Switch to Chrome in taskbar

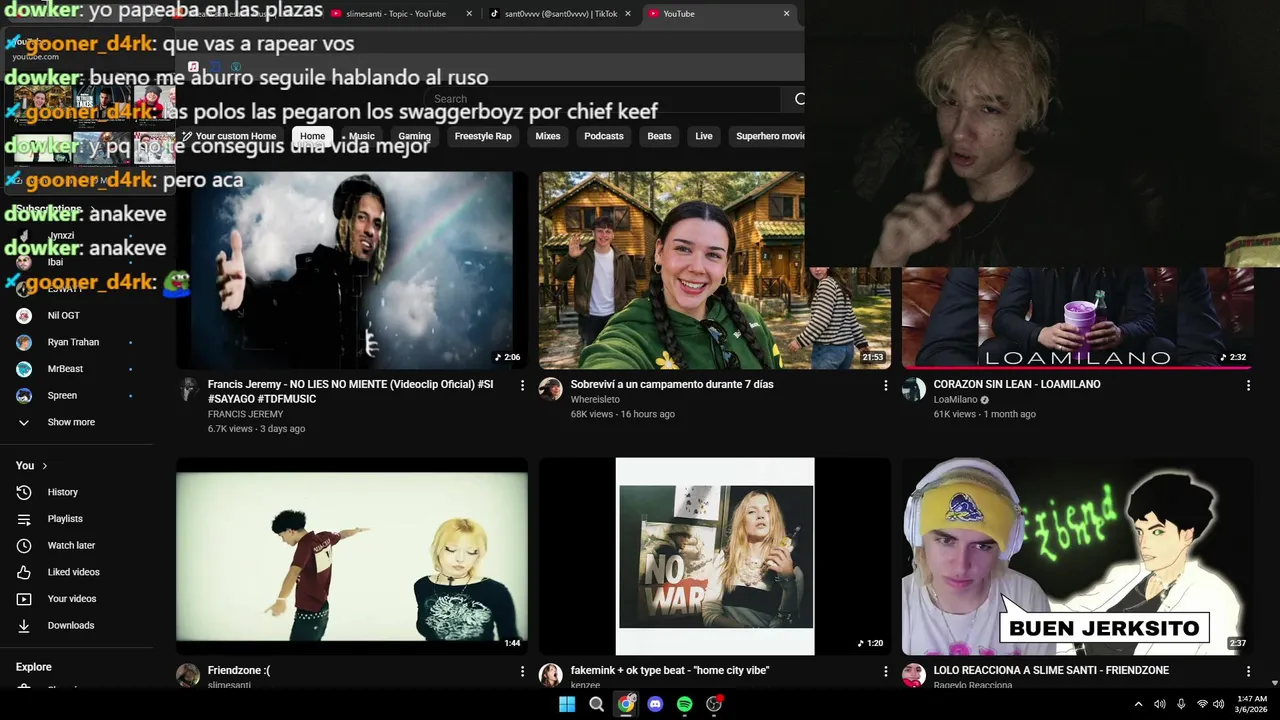[x=626, y=704]
